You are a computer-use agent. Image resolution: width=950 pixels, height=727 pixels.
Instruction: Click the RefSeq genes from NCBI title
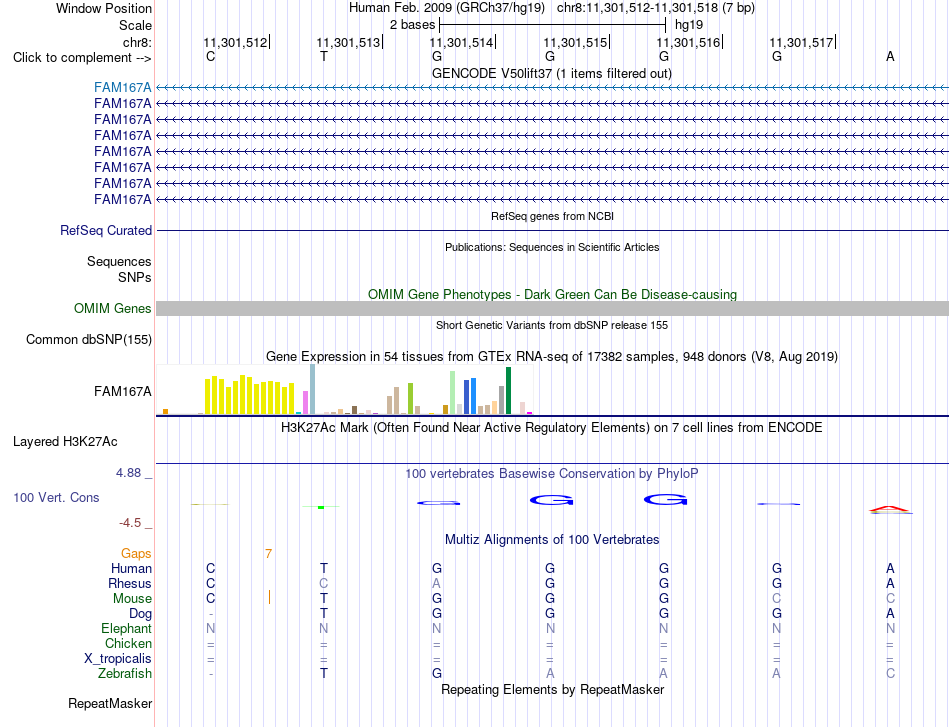tap(552, 216)
